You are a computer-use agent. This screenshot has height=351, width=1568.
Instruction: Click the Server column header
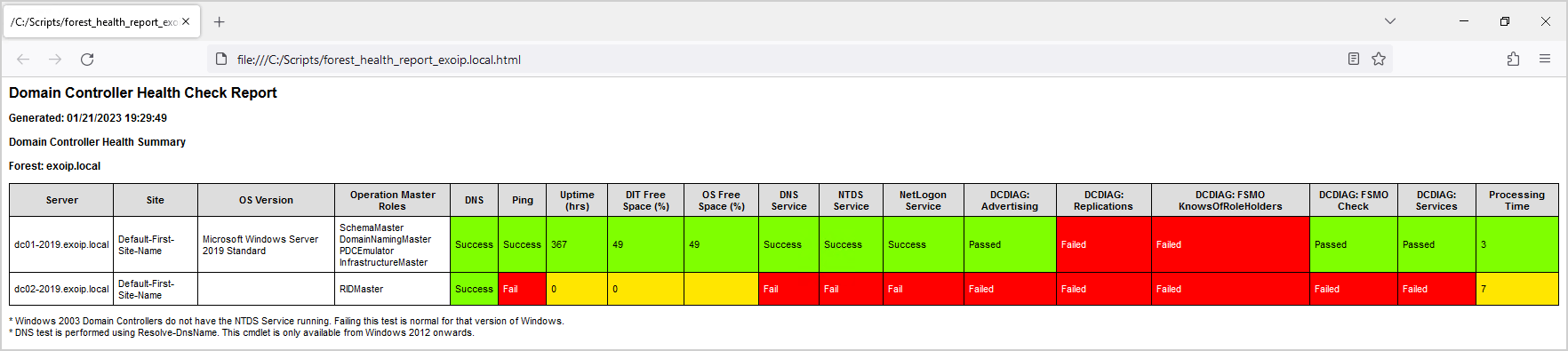(x=61, y=200)
